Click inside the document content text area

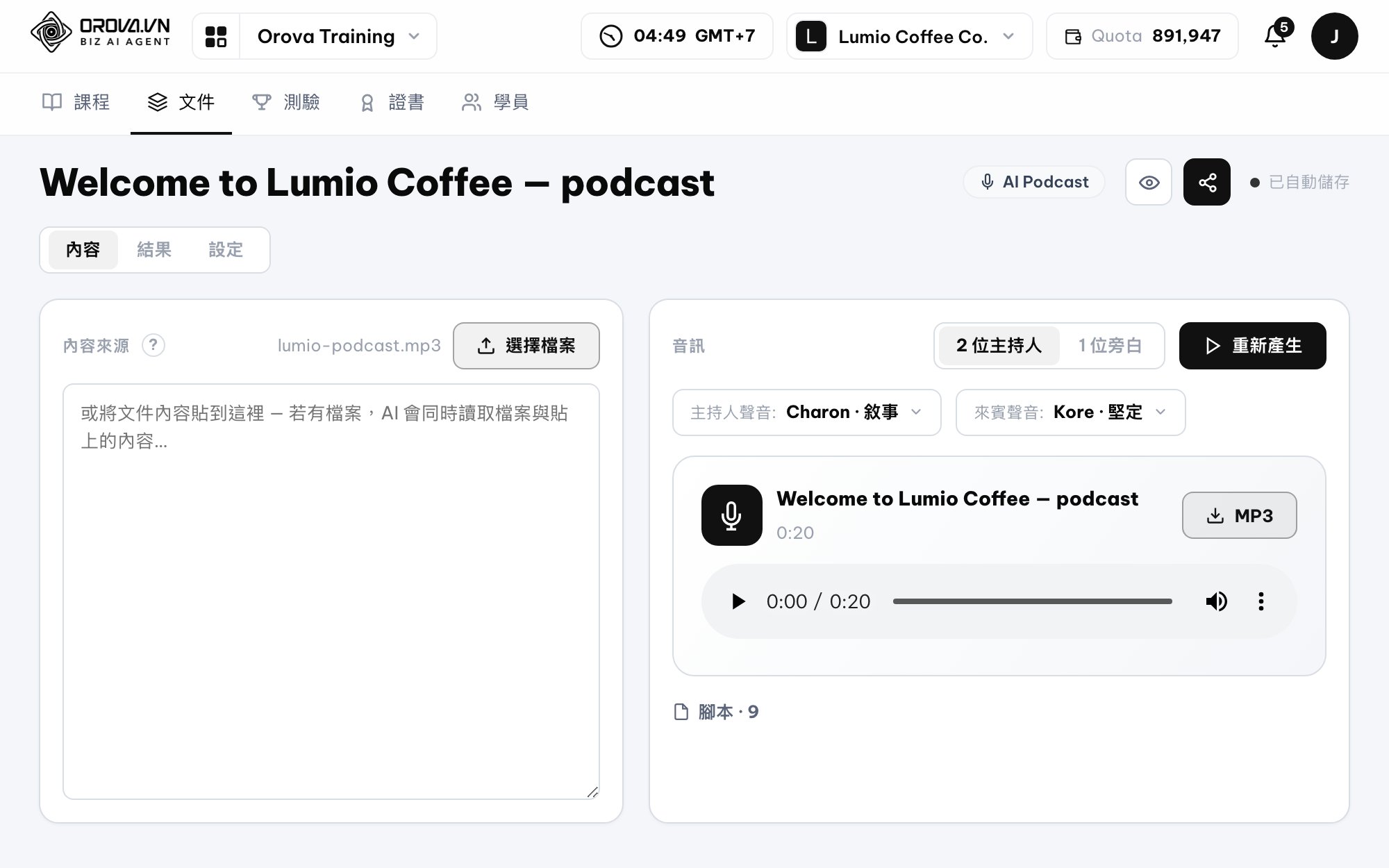(331, 592)
